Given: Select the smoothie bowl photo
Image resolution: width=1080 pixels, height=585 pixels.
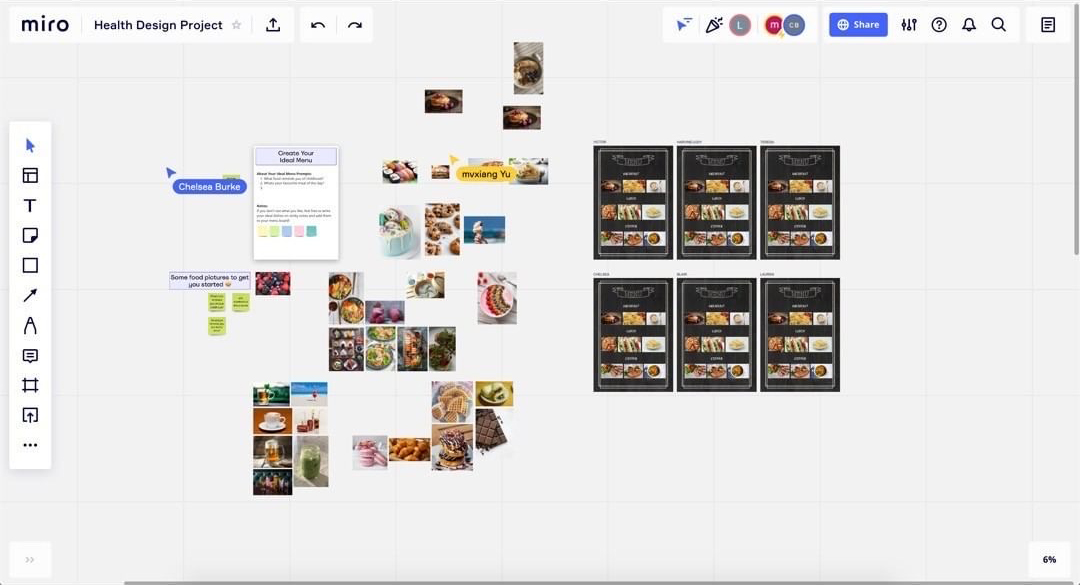Looking at the screenshot, I should click(x=497, y=298).
